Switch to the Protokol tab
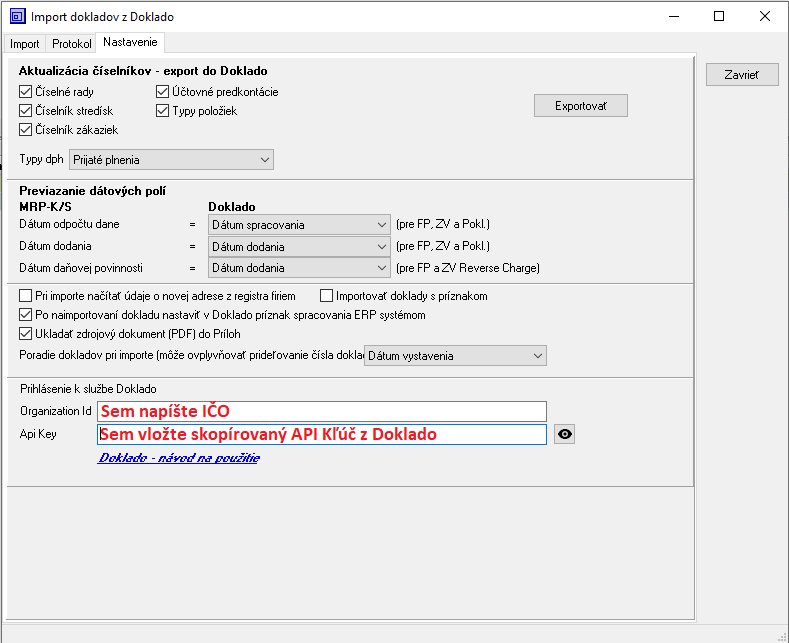Image resolution: width=789 pixels, height=643 pixels. pyautogui.click(x=71, y=44)
